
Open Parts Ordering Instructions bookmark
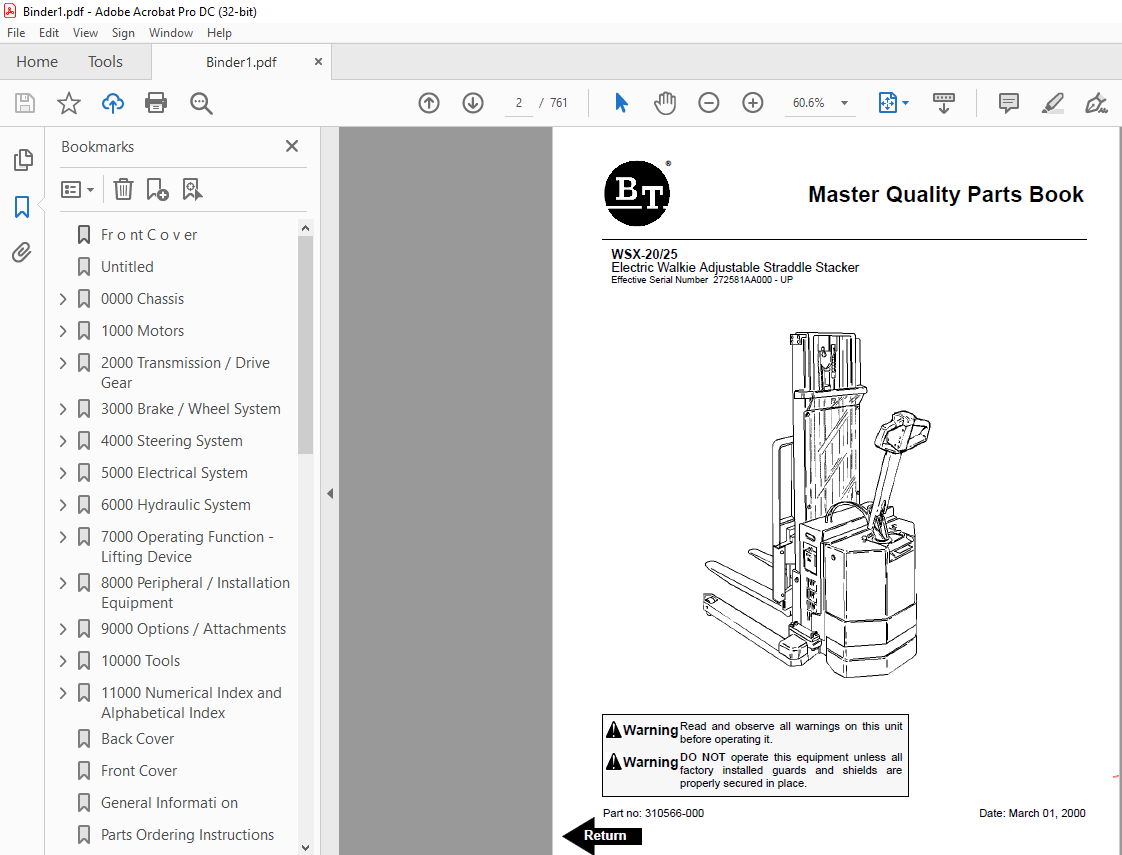[x=187, y=835]
